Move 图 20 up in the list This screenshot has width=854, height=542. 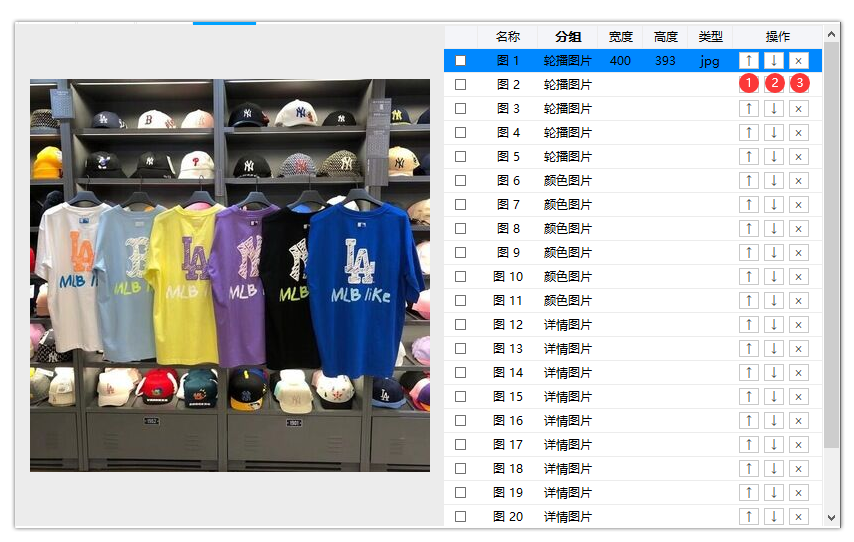coord(749,516)
